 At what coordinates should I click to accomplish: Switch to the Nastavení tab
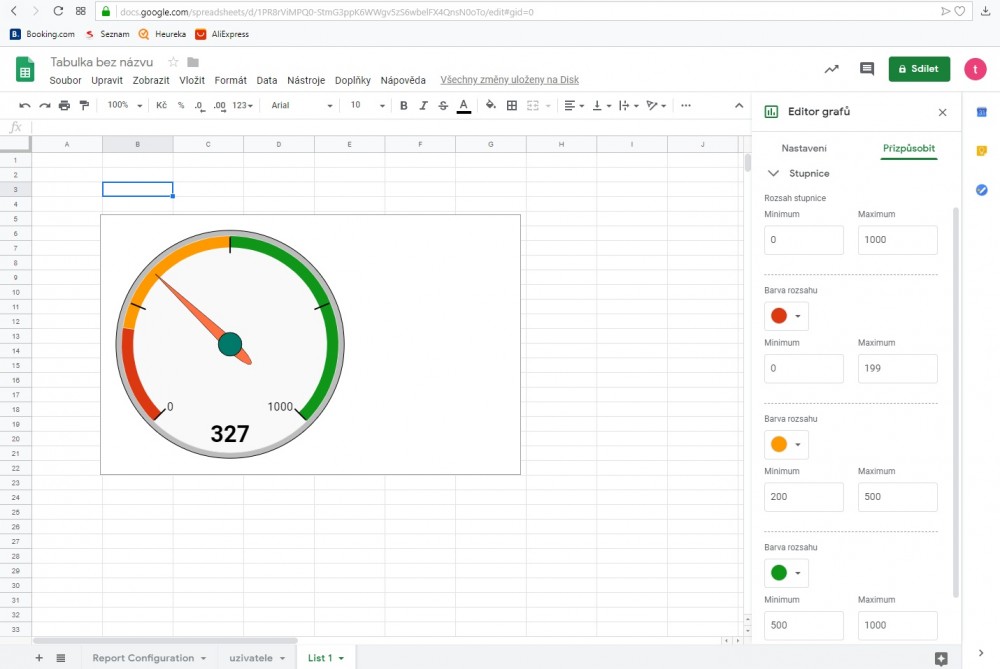804,148
